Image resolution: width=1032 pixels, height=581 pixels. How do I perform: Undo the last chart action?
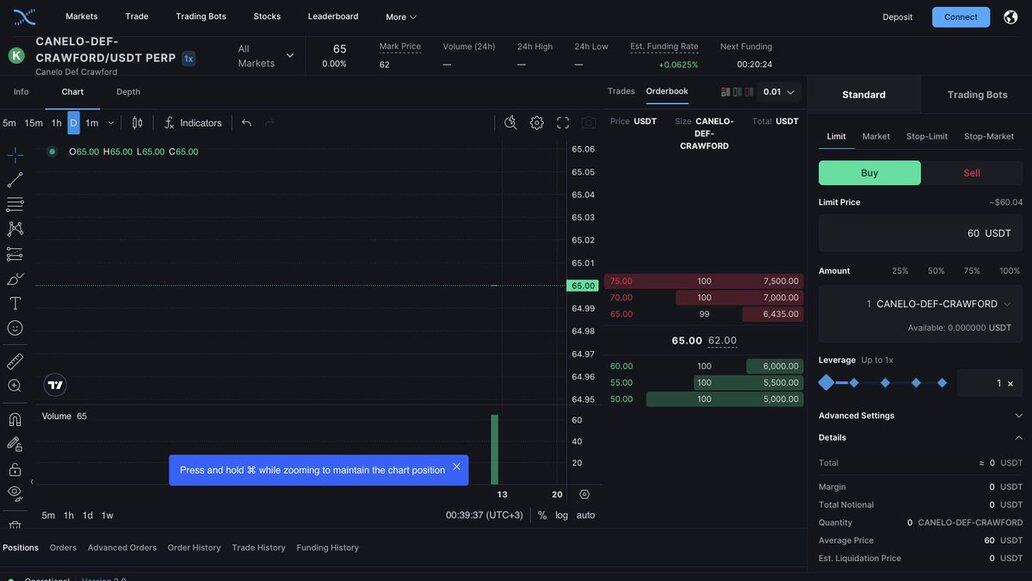[246, 123]
